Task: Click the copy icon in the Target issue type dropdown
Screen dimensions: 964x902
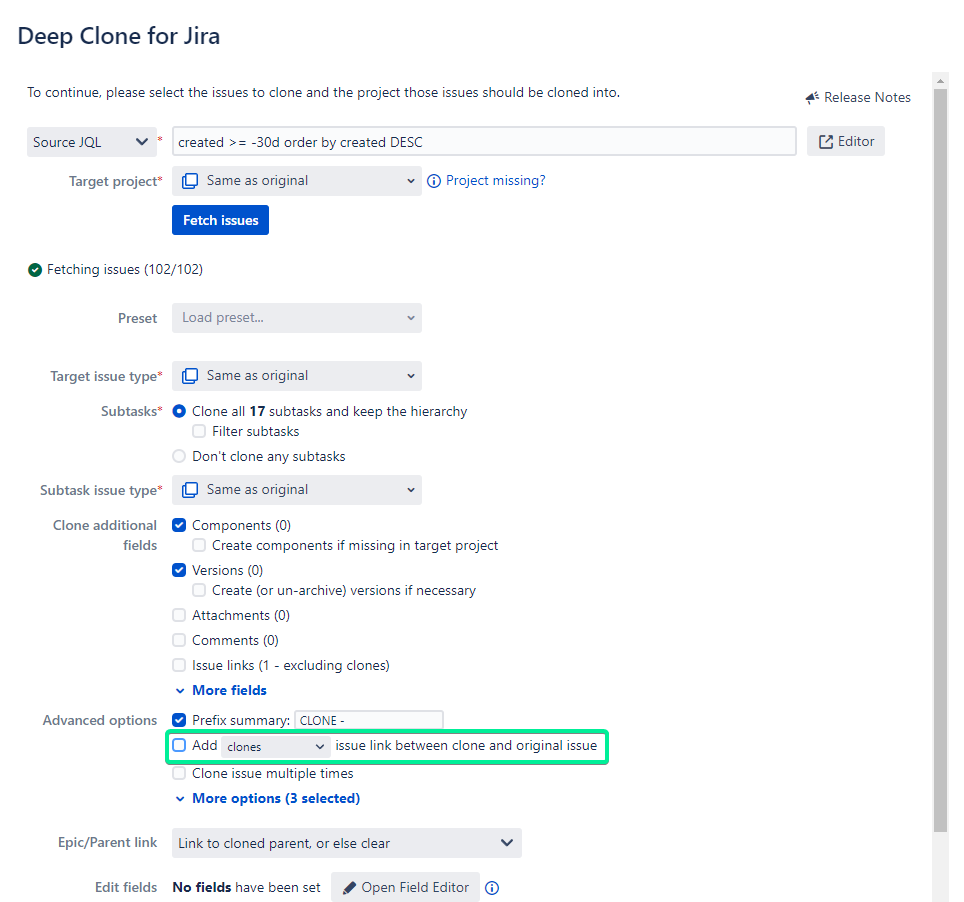Action: click(x=190, y=376)
